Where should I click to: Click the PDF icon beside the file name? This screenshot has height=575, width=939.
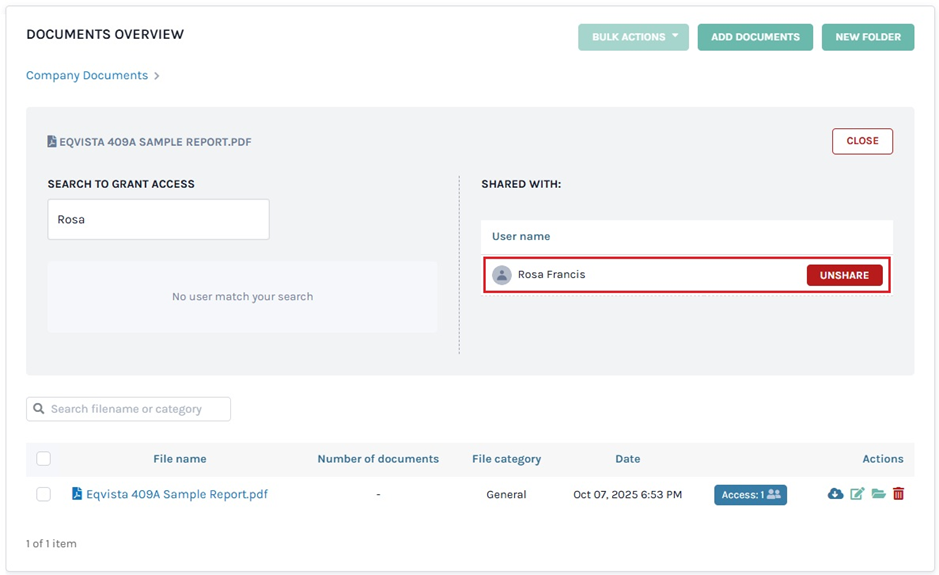[x=77, y=494]
